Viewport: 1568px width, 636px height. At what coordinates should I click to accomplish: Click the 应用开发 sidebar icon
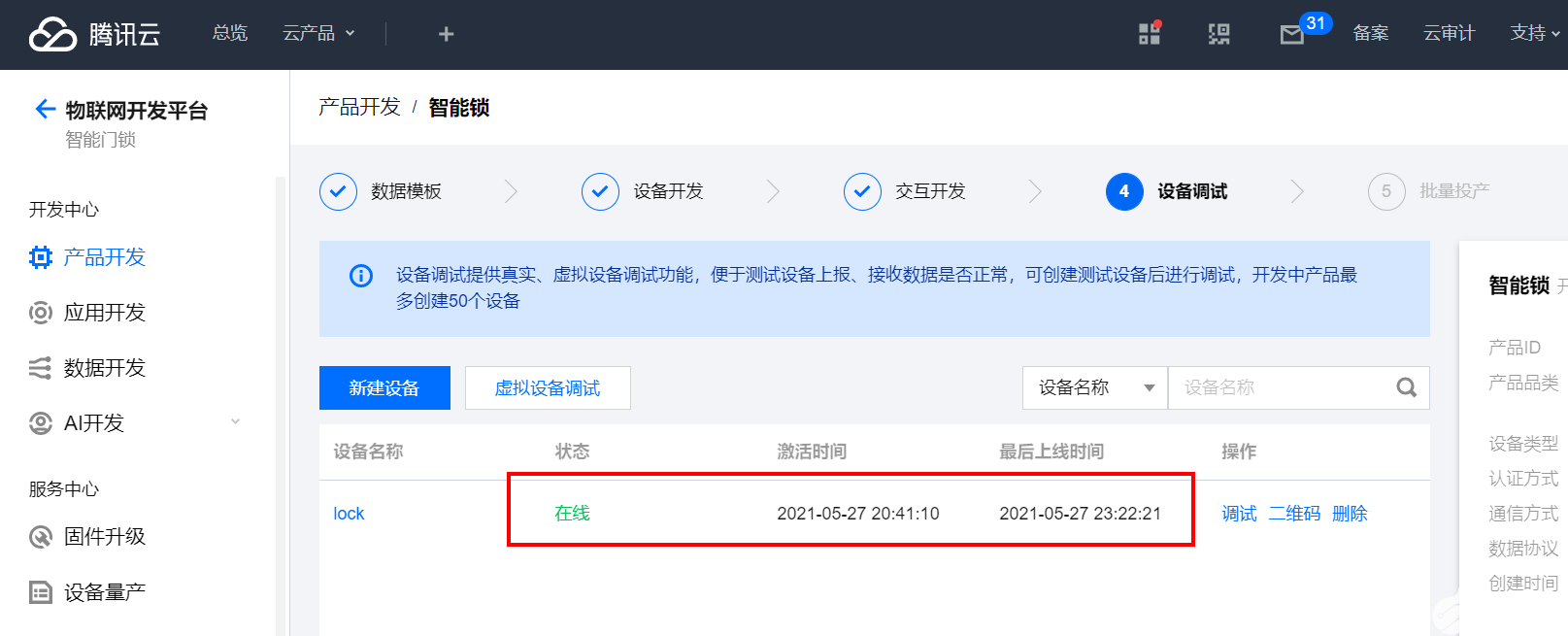click(x=40, y=313)
